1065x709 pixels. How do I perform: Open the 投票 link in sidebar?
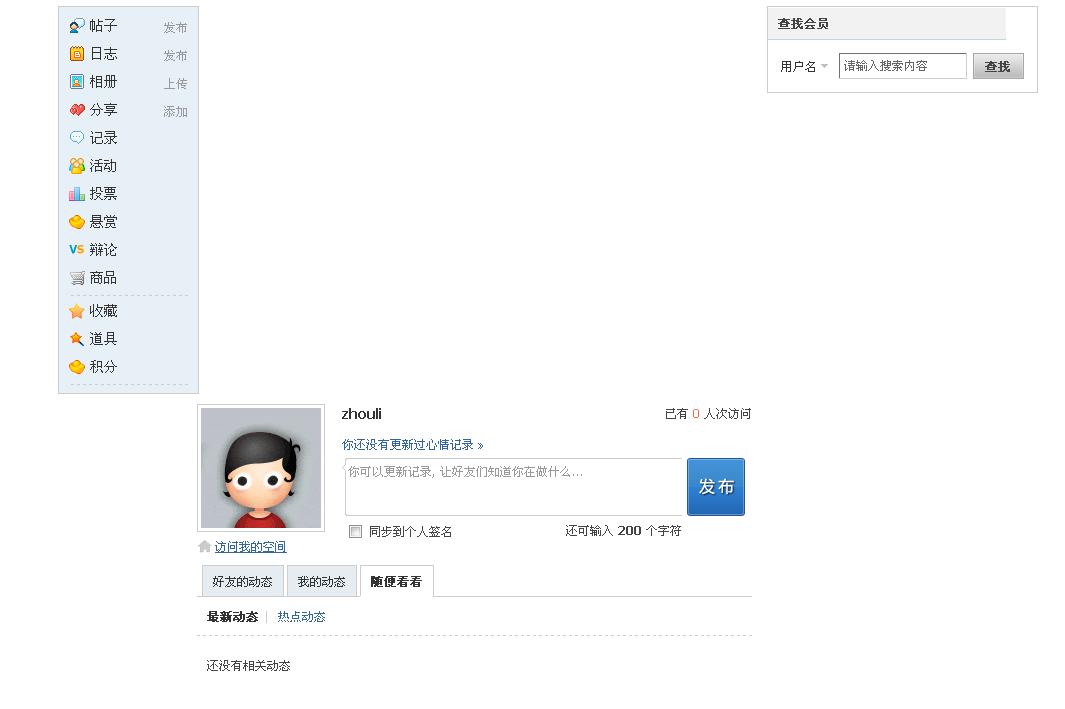pos(103,194)
